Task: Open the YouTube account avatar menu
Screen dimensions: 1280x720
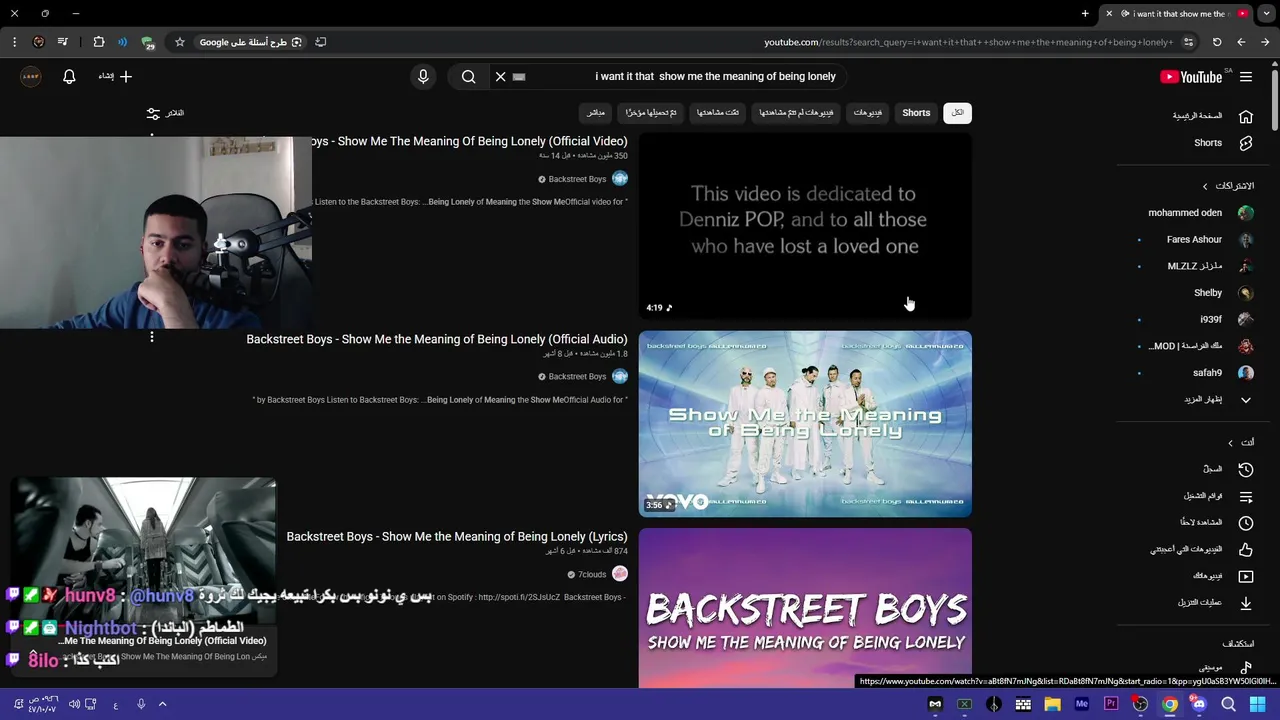Action: 31,77
